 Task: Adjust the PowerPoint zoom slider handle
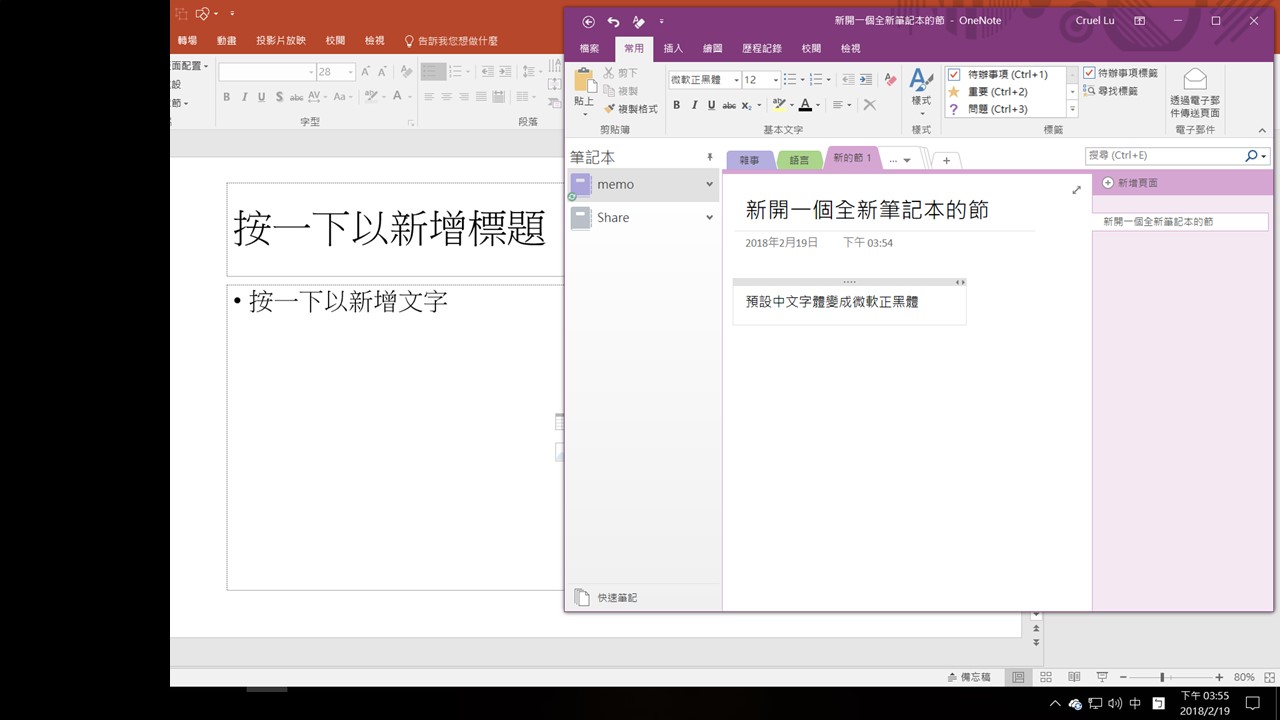click(x=1162, y=677)
